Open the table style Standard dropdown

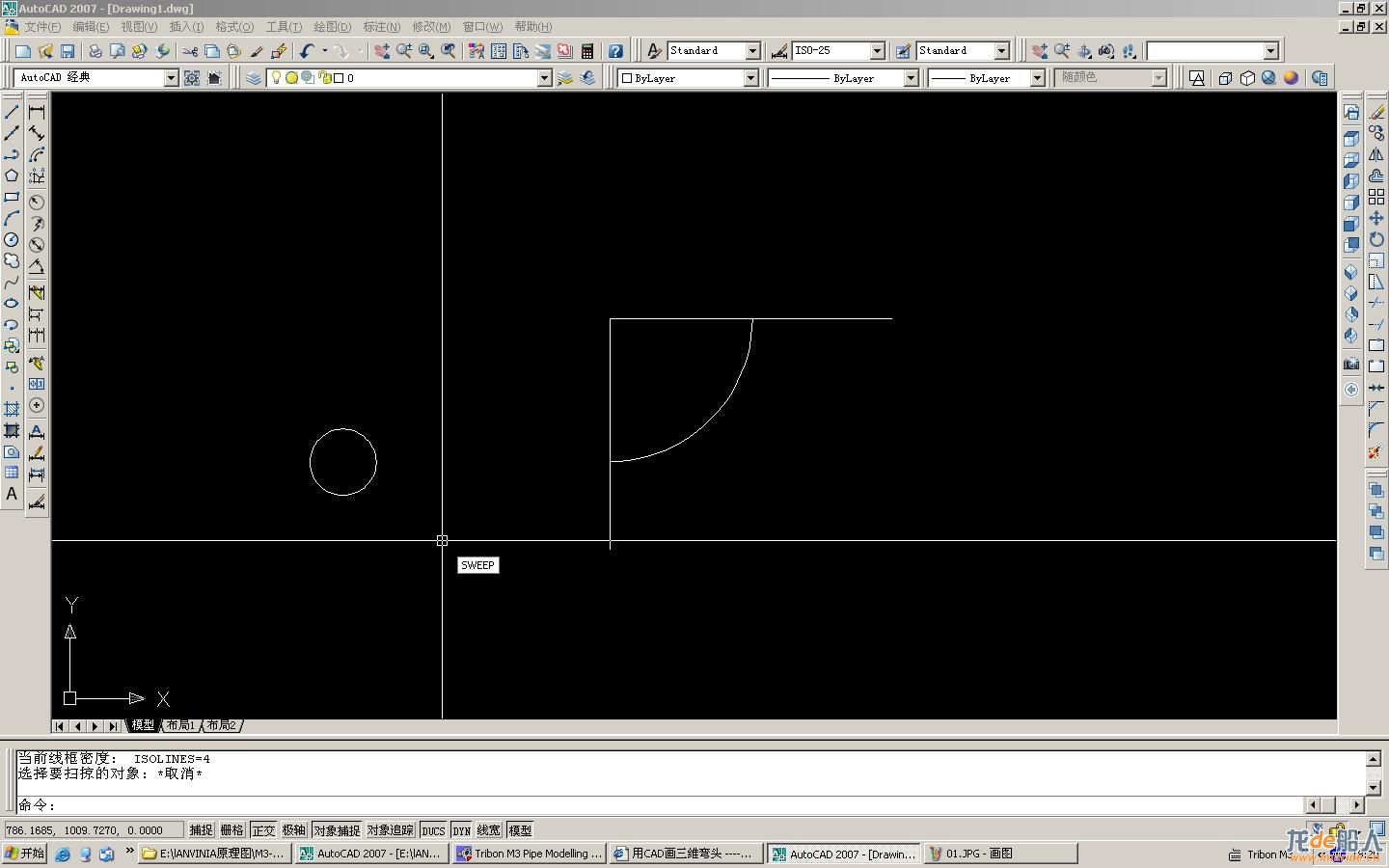1002,51
